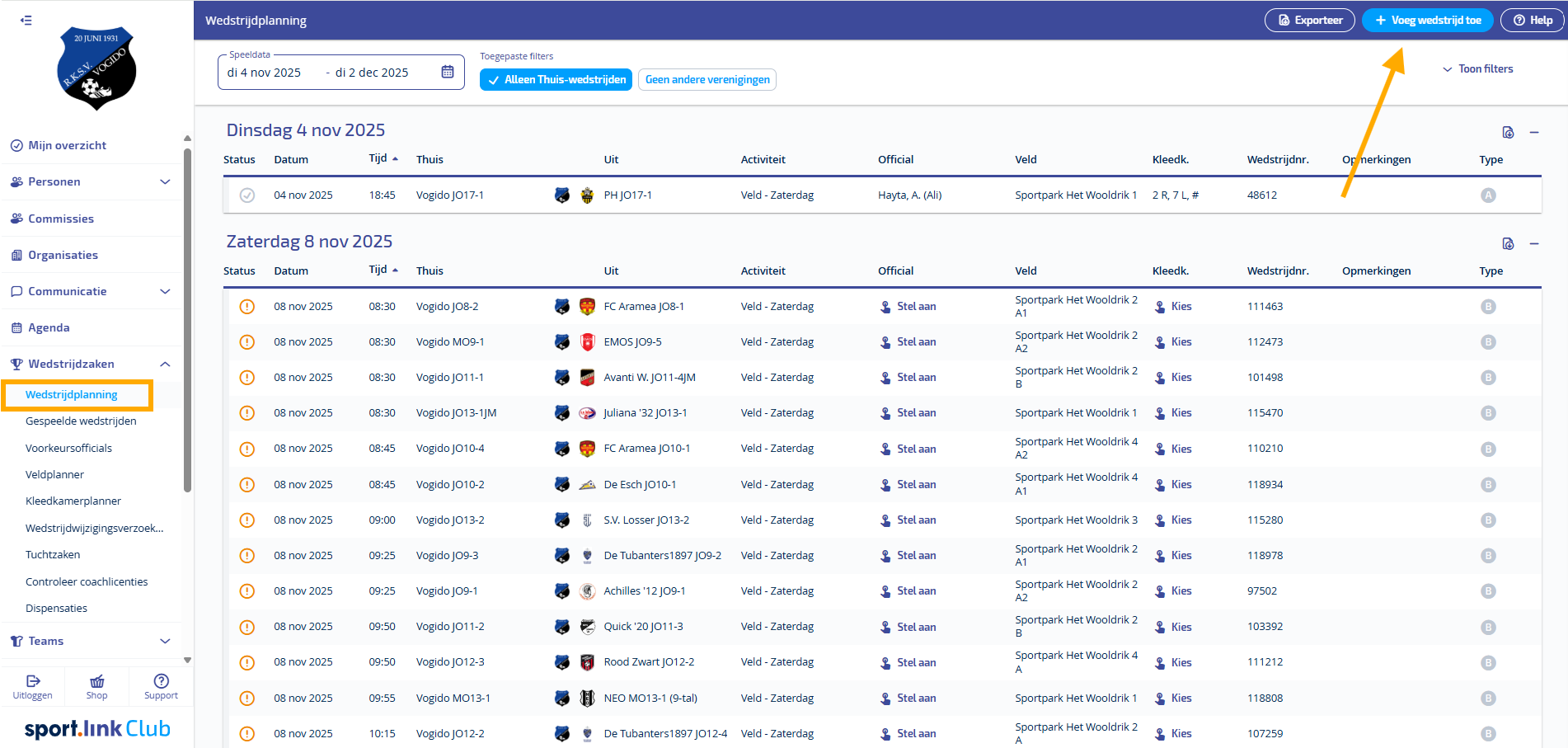Log out via Uitloggen icon
1568x748 pixels.
click(x=33, y=686)
